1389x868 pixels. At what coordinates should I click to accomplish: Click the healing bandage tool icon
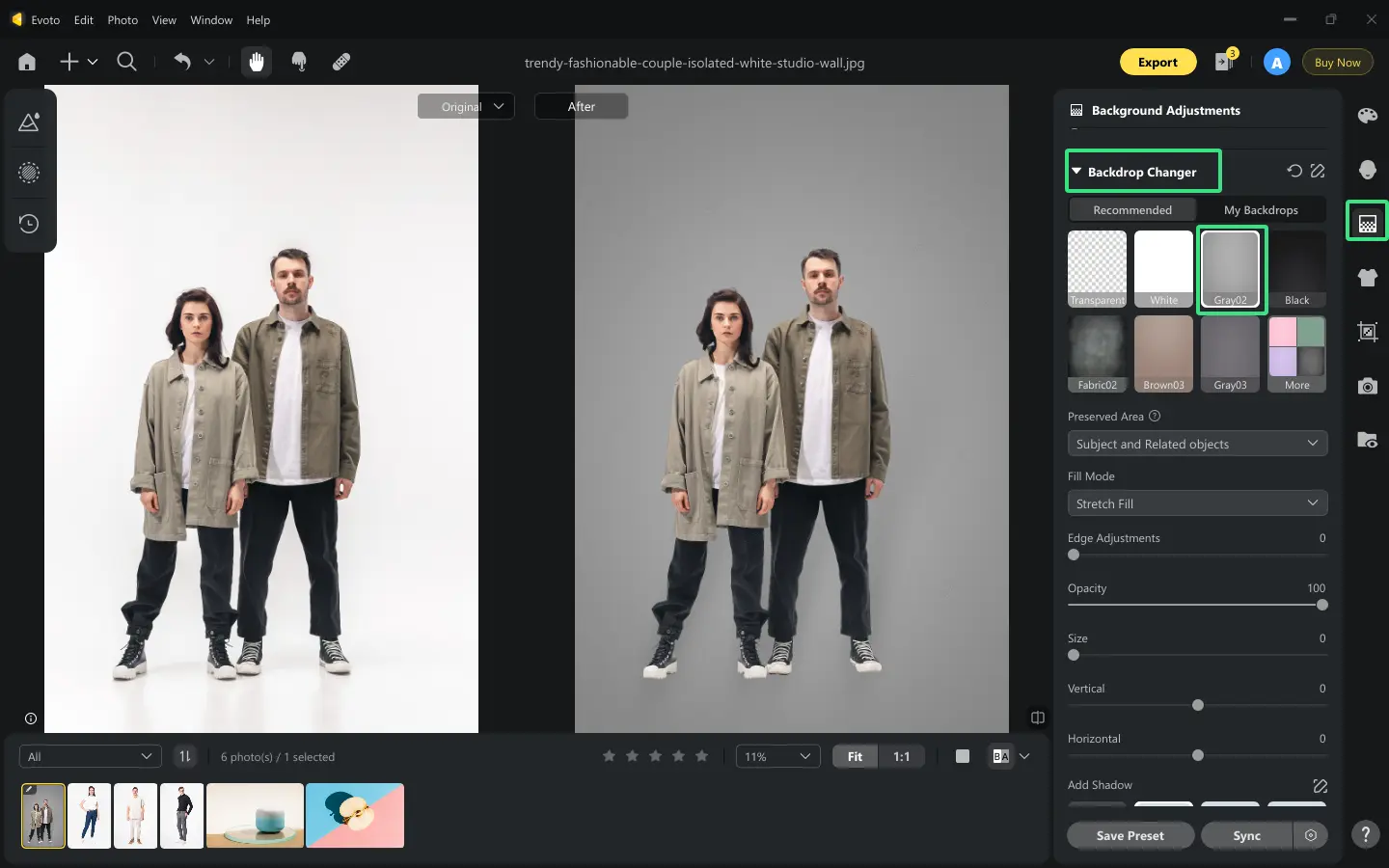[341, 62]
